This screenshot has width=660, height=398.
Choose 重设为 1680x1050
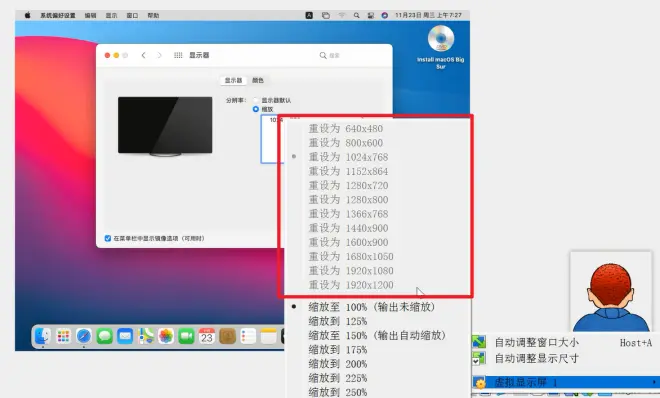(351, 257)
